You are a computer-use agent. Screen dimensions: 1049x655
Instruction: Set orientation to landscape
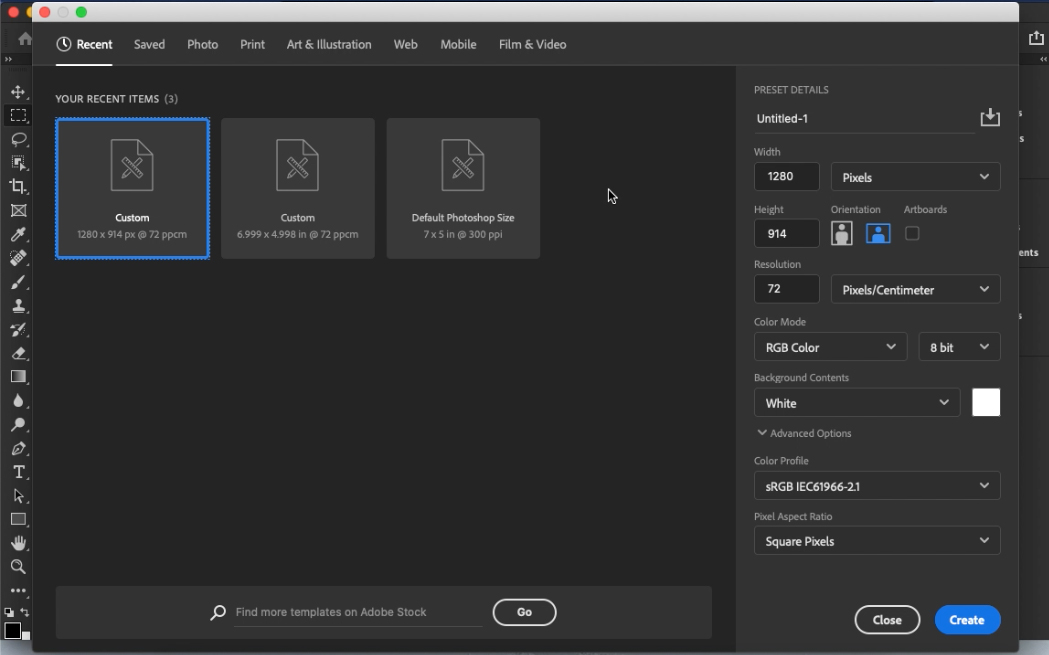878,233
